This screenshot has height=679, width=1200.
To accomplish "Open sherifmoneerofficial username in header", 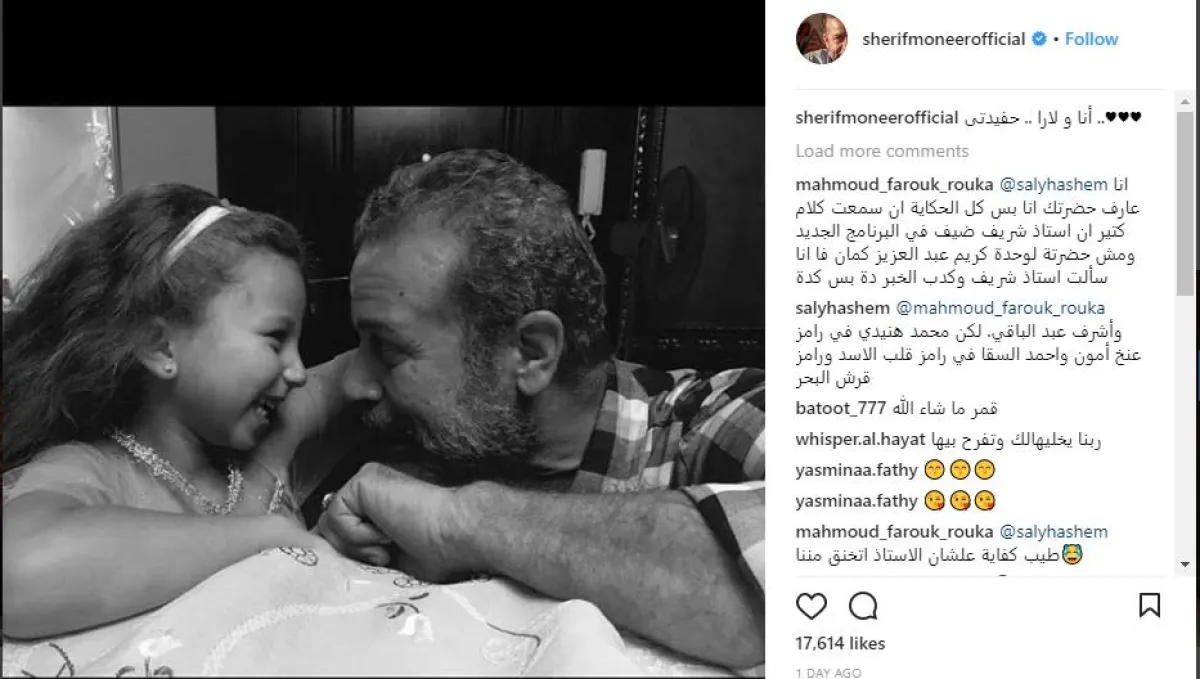I will [x=944, y=39].
